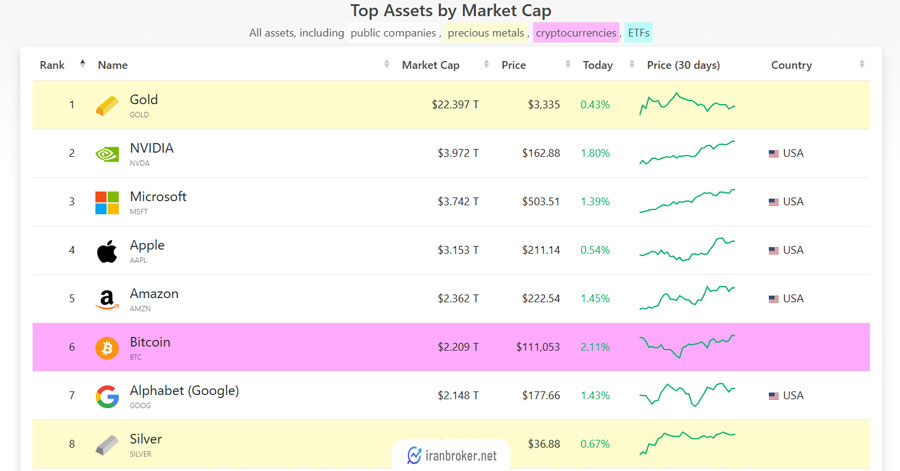Image resolution: width=900 pixels, height=471 pixels.
Task: Click the USA flag in NVIDIA row
Action: click(773, 153)
